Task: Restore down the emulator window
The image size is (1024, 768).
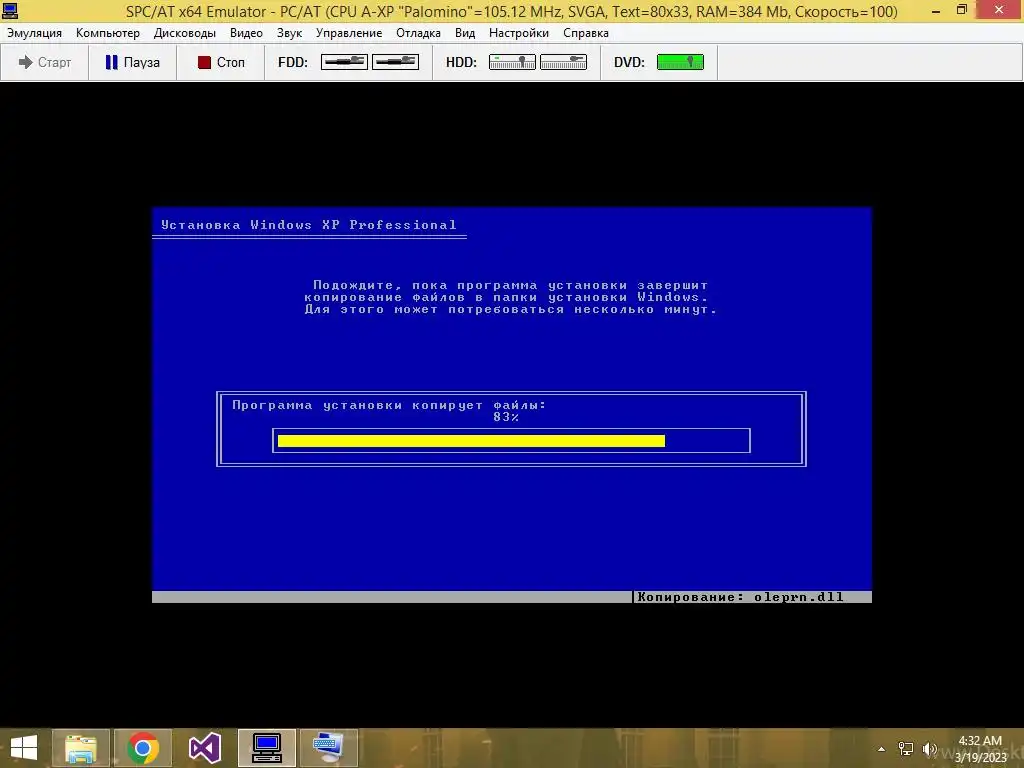Action: [962, 10]
